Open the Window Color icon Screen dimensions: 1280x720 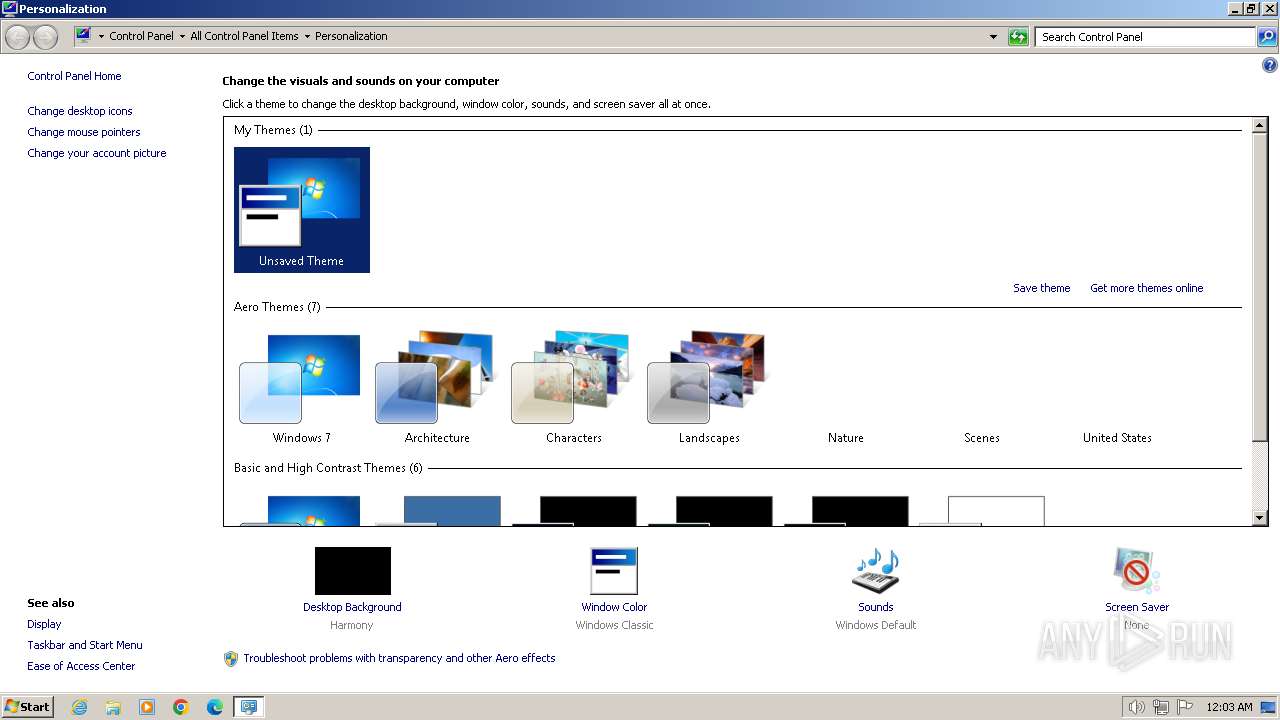pyautogui.click(x=613, y=571)
